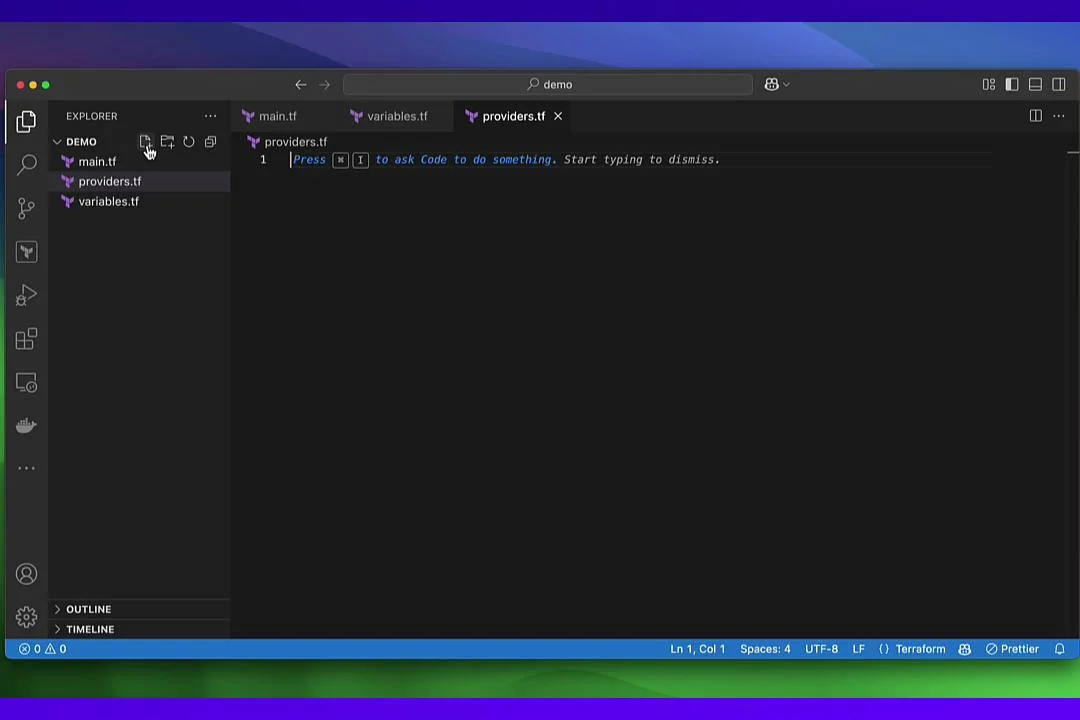Open the Copilot dropdown chevron menu

787,85
